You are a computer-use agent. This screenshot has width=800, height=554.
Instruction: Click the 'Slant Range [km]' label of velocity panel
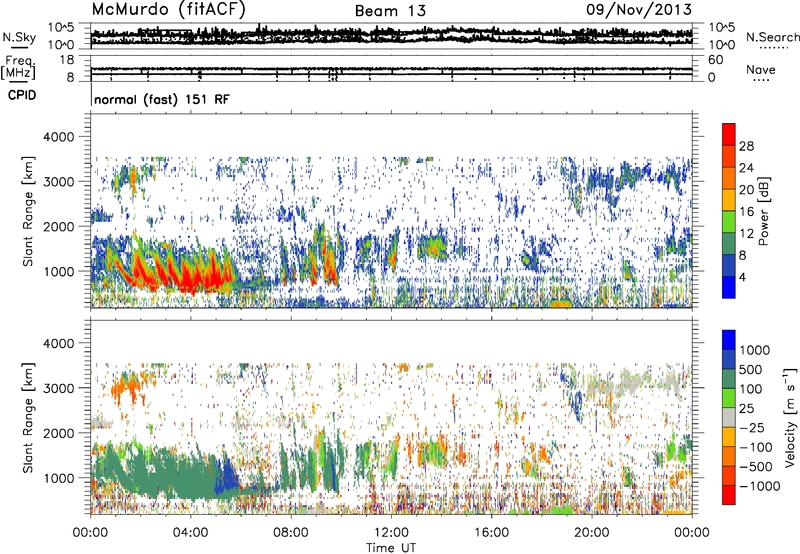[x=28, y=417]
